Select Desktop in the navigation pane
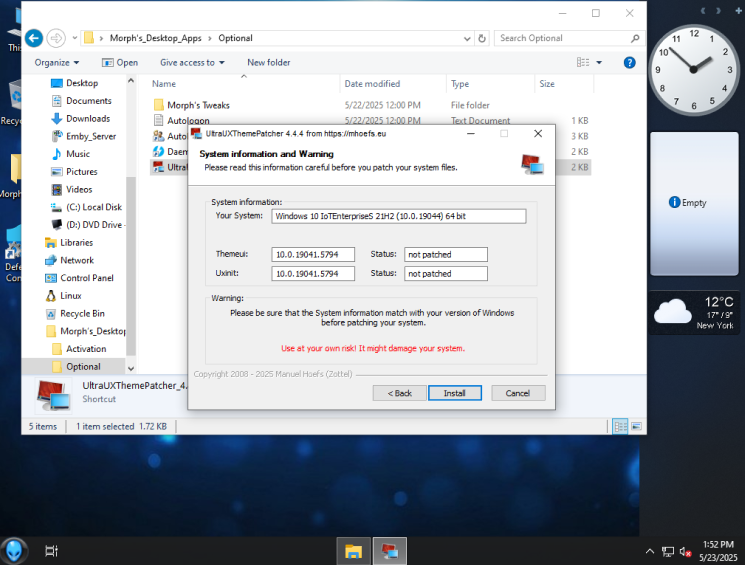The image size is (745, 565). tap(82, 83)
